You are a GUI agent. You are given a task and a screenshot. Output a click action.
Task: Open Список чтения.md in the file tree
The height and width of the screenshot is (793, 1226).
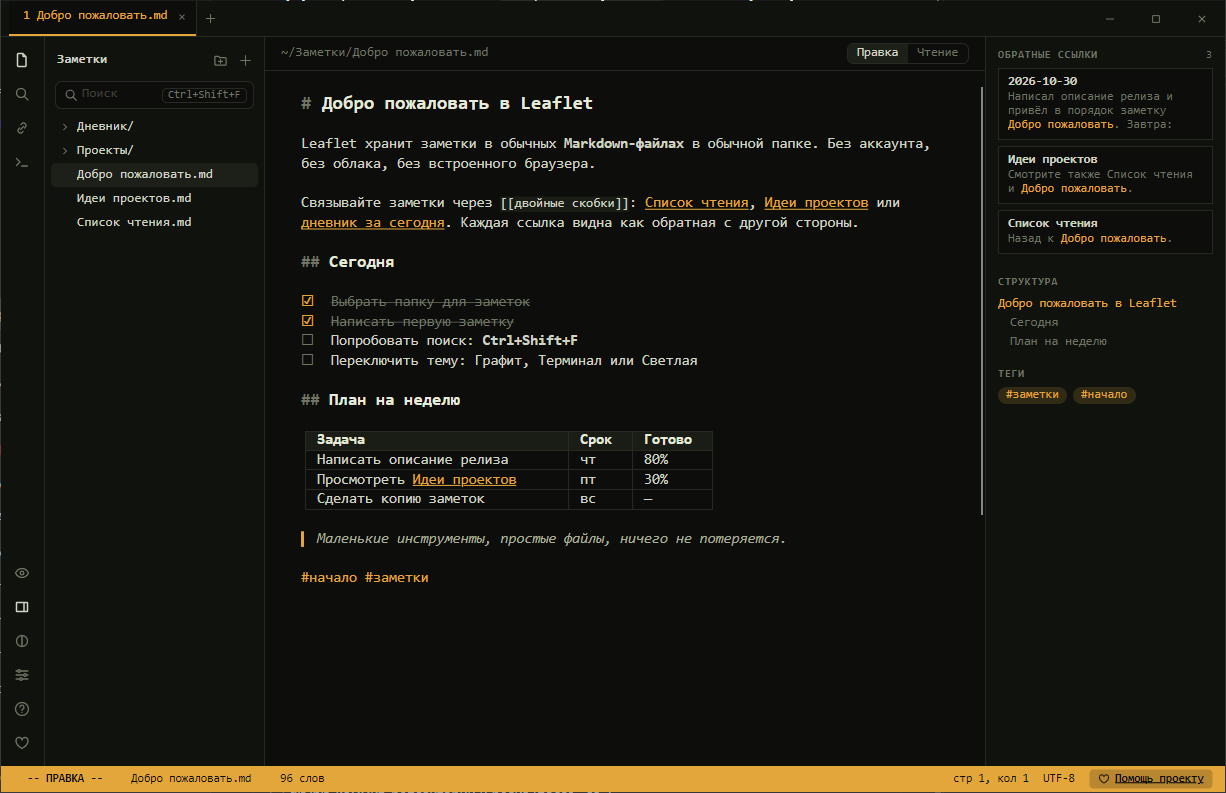pos(154,223)
